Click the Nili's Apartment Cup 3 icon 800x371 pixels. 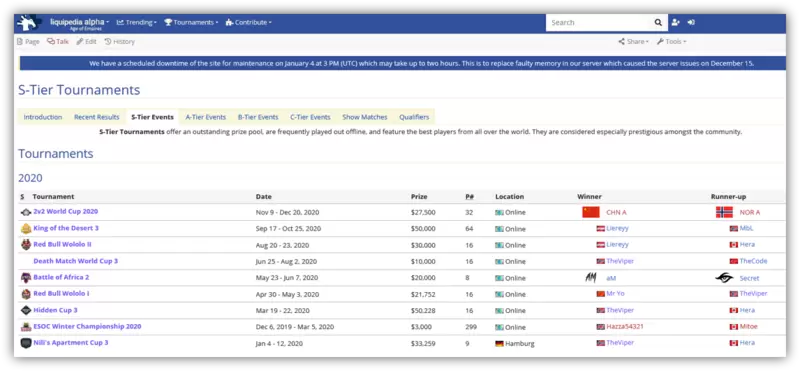(x=26, y=343)
